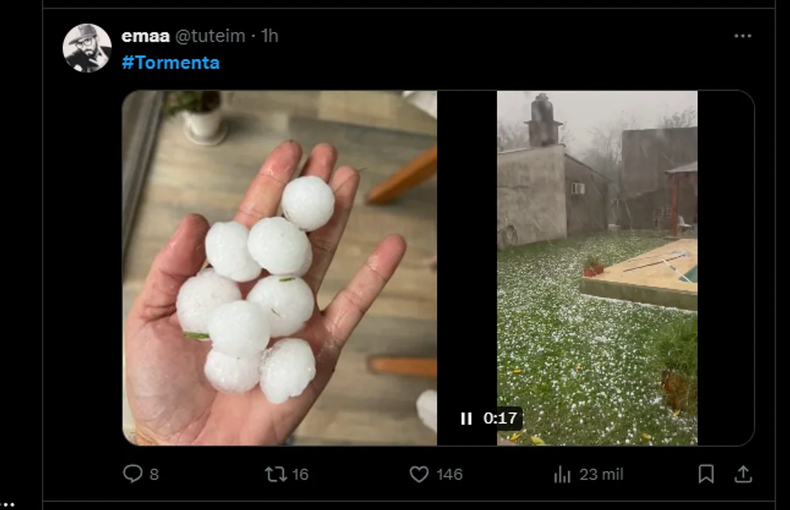This screenshot has width=790, height=510.
Task: Go to the @tuteim handle
Action: pyautogui.click(x=213, y=36)
